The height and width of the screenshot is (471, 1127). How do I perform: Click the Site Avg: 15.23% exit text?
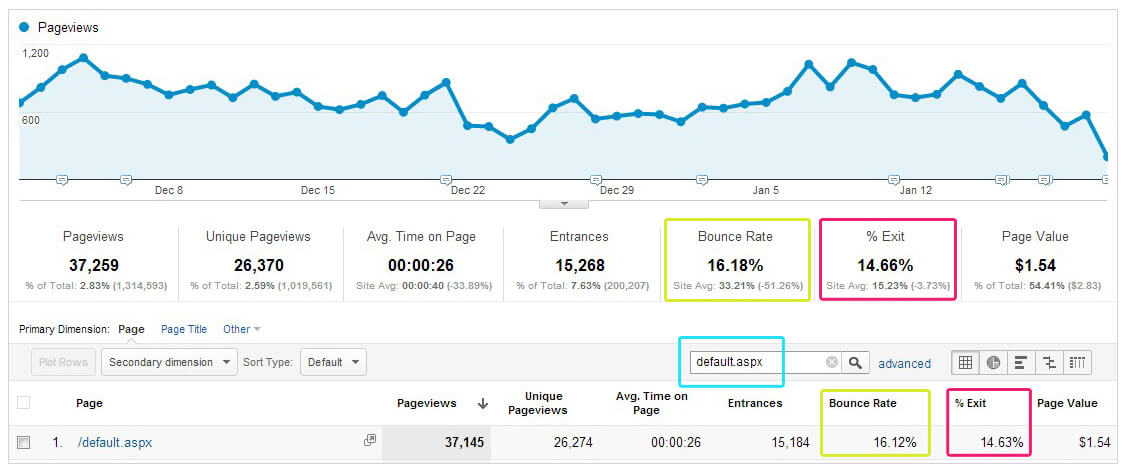(888, 285)
